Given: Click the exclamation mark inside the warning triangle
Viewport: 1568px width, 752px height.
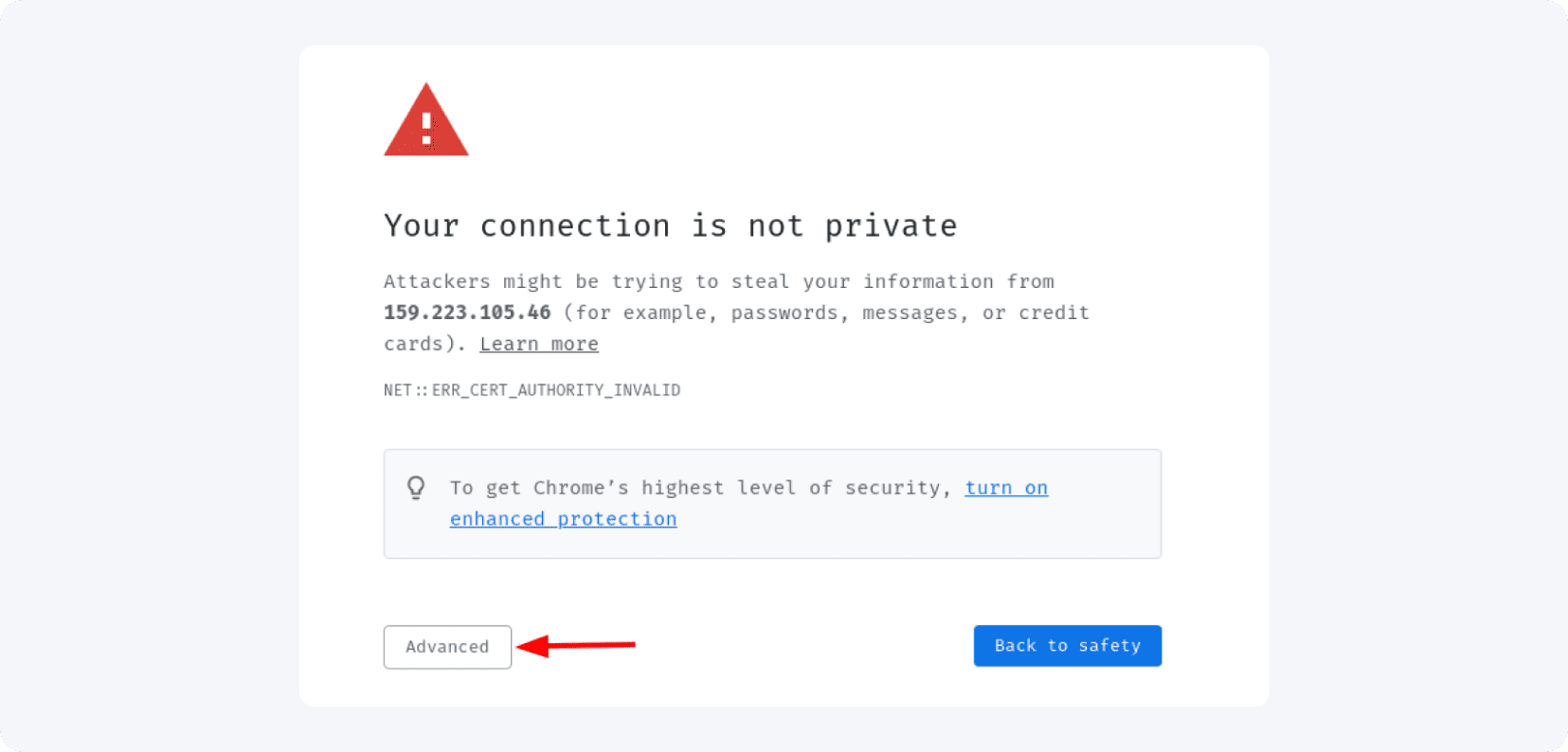Looking at the screenshot, I should [426, 126].
